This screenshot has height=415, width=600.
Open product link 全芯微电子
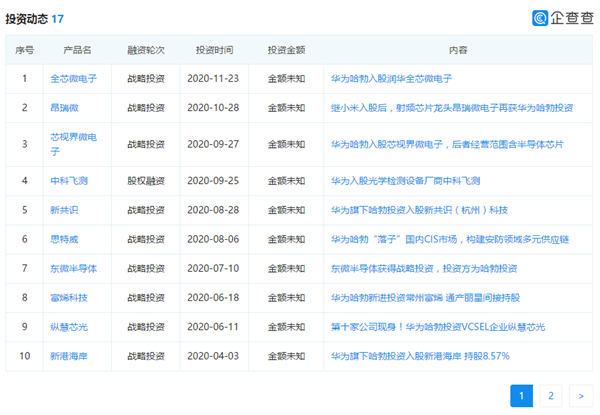pos(73,79)
